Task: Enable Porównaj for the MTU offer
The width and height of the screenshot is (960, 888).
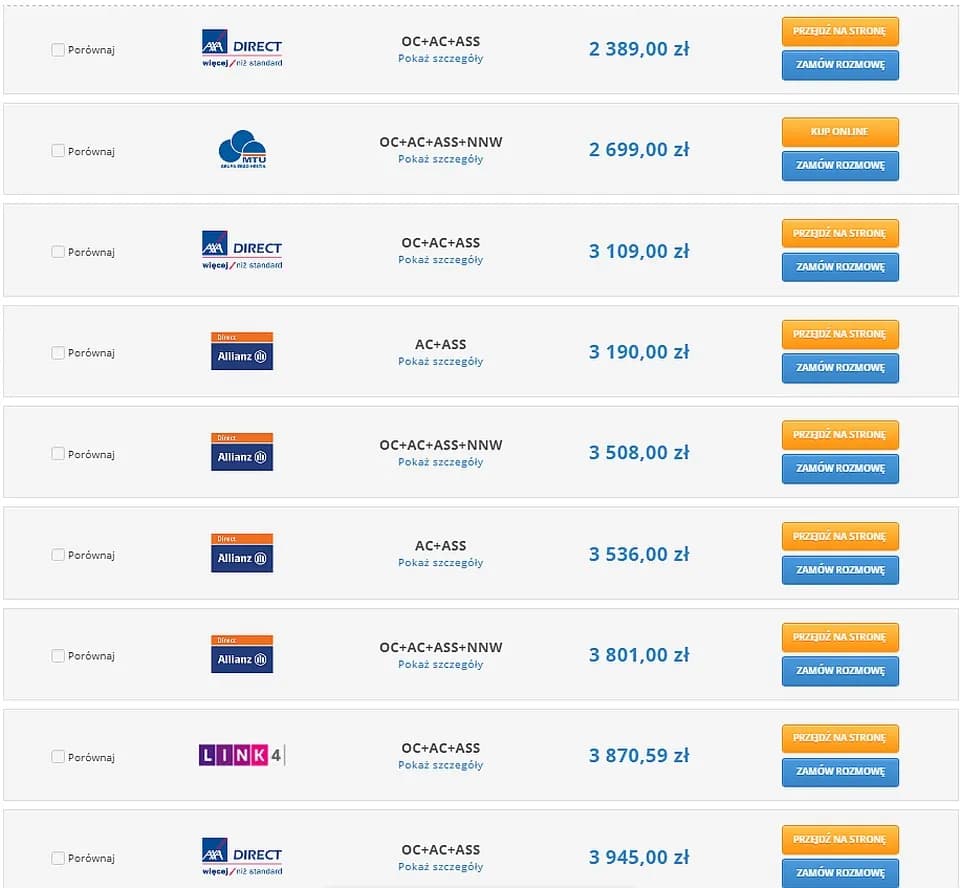Action: tap(57, 150)
